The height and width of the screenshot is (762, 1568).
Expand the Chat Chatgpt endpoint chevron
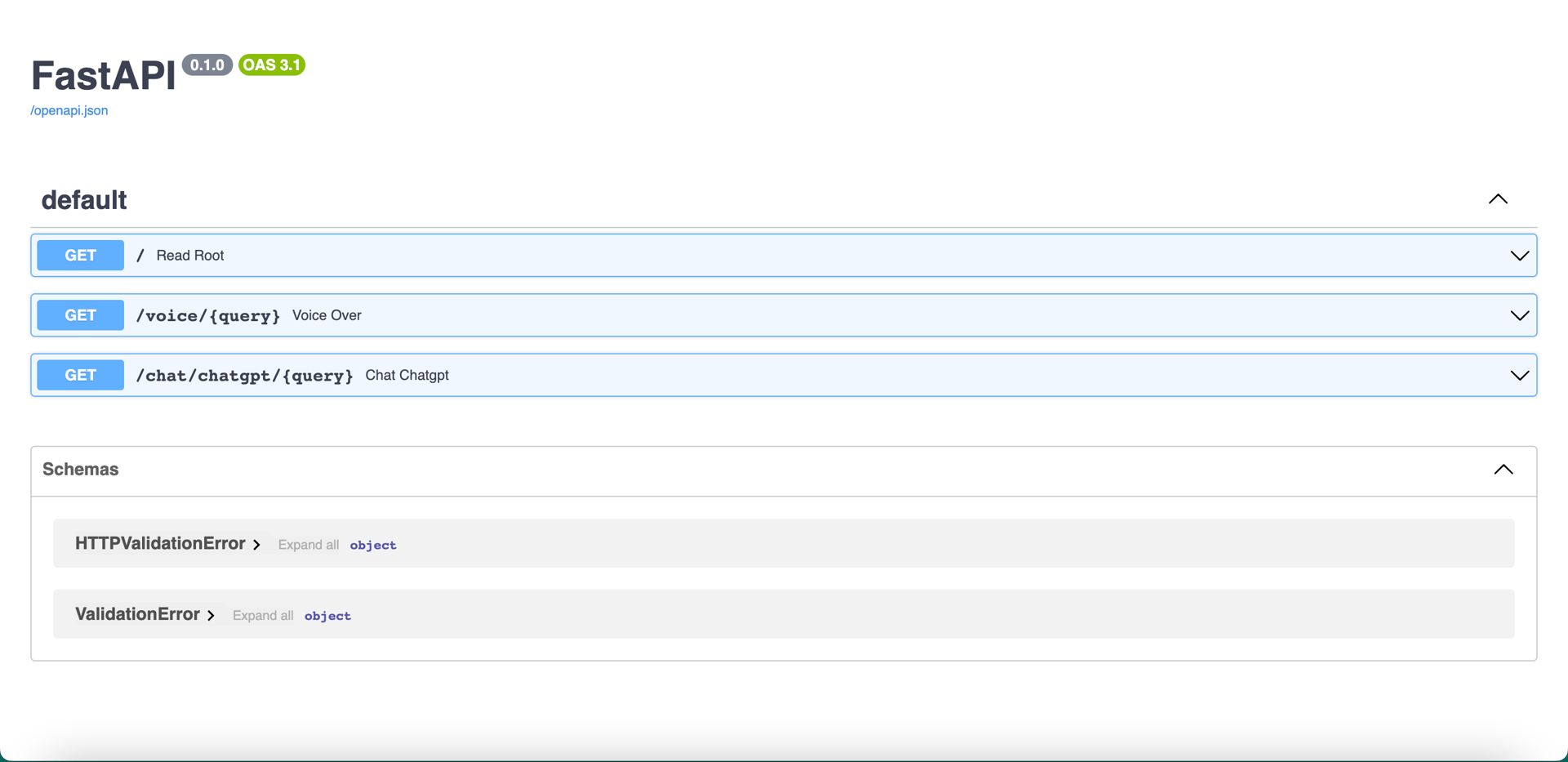pyautogui.click(x=1519, y=376)
